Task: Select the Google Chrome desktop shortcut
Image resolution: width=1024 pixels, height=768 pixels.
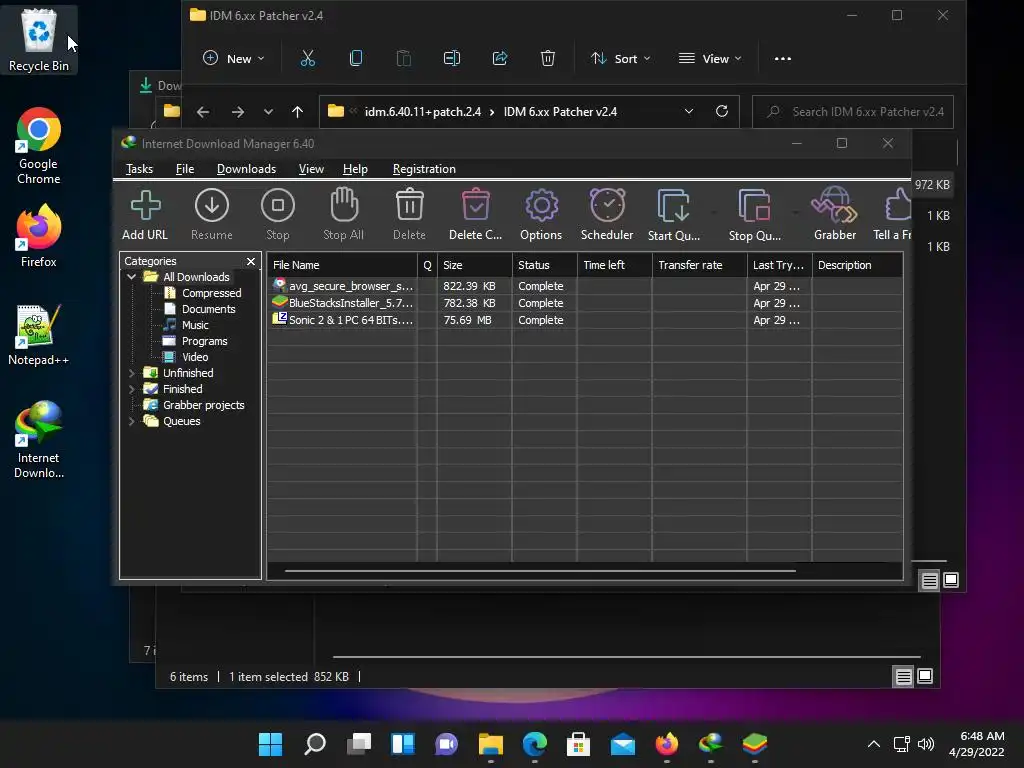Action: [x=39, y=146]
